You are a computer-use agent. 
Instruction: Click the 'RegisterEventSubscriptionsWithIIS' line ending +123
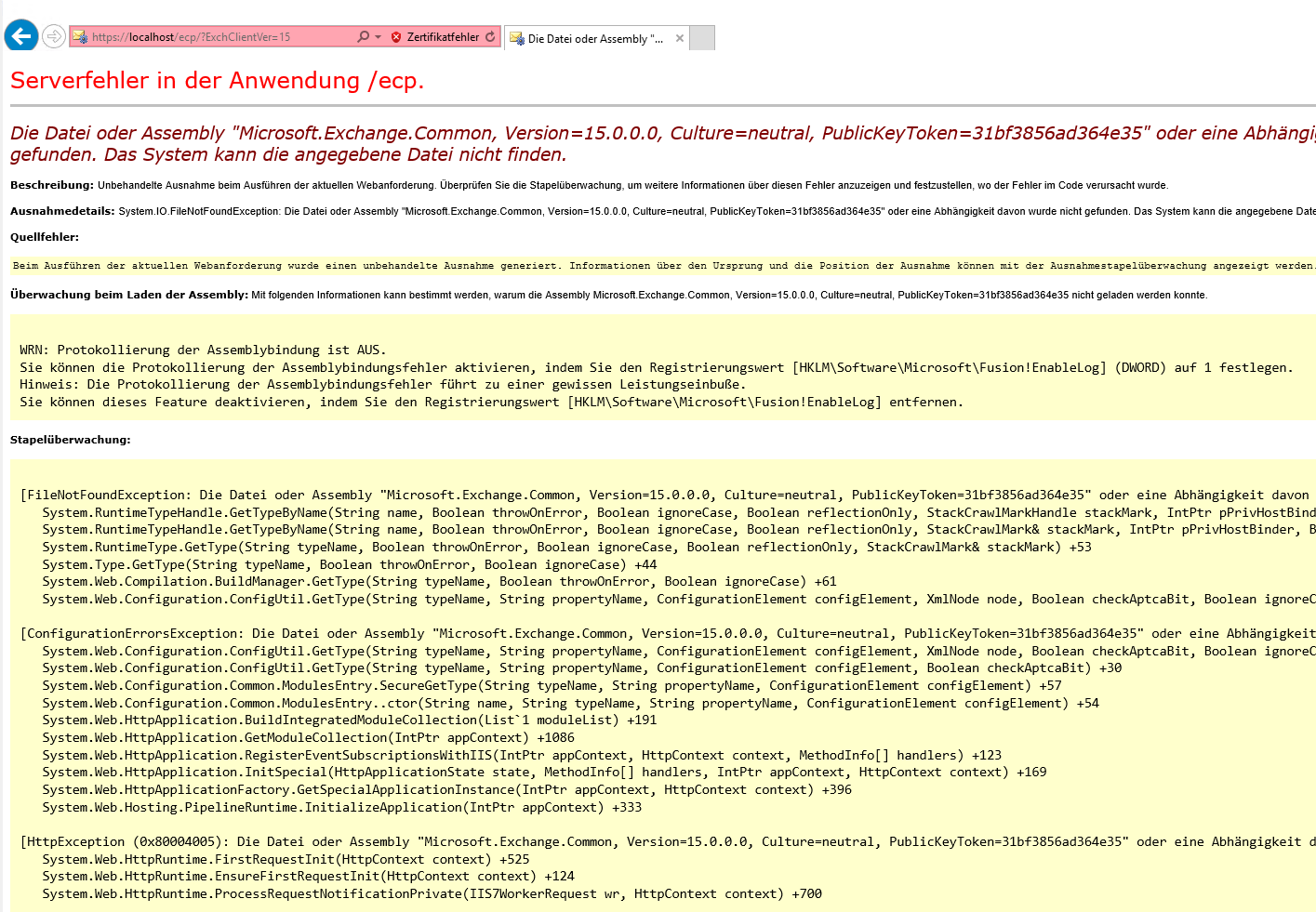tap(522, 755)
